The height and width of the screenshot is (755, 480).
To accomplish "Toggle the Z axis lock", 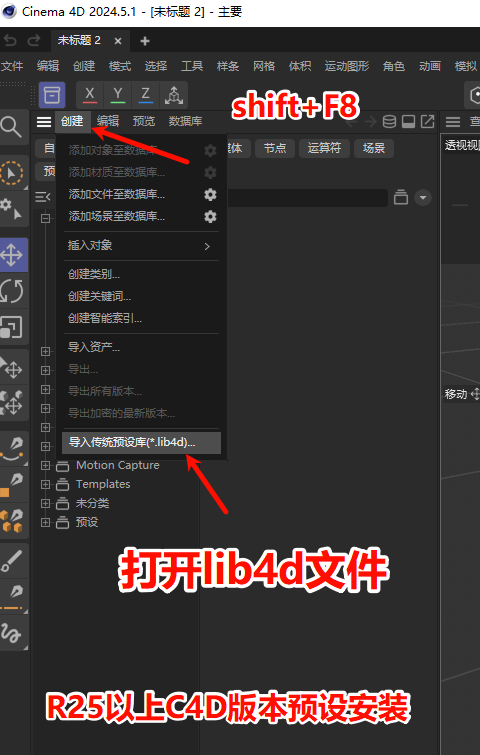I will point(145,95).
